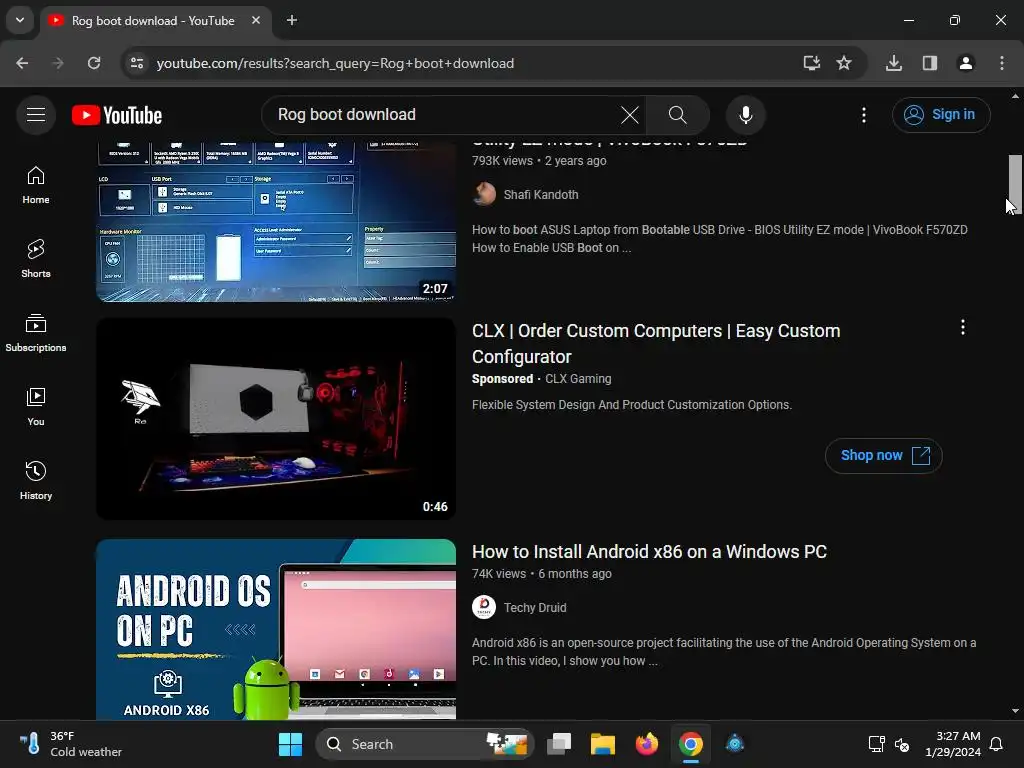Screen dimensions: 1024x768
Task: Click the address bar URL
Action: coord(335,63)
